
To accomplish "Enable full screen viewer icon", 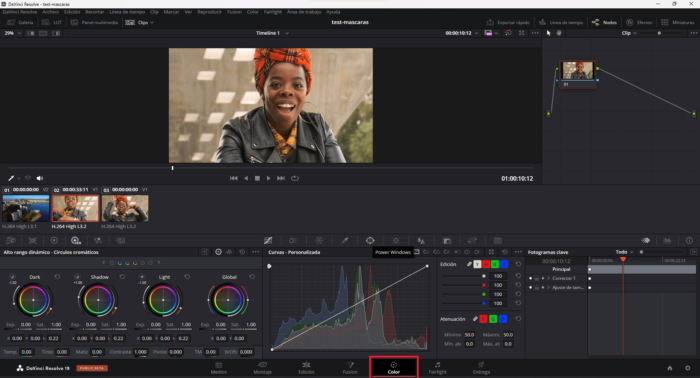I will 521,33.
